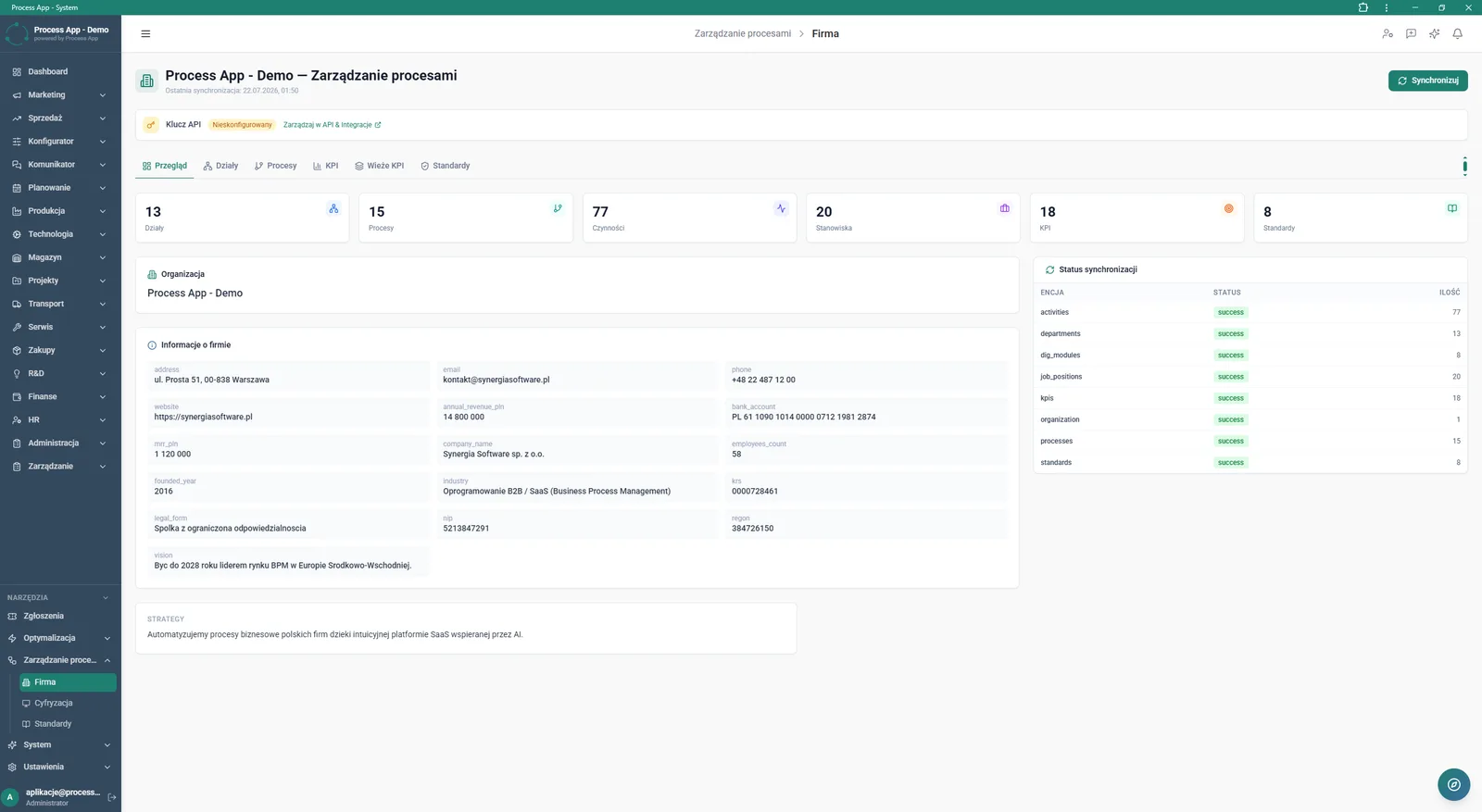The width and height of the screenshot is (1482, 812).
Task: Switch to the Przegląd tab
Action: pos(165,166)
